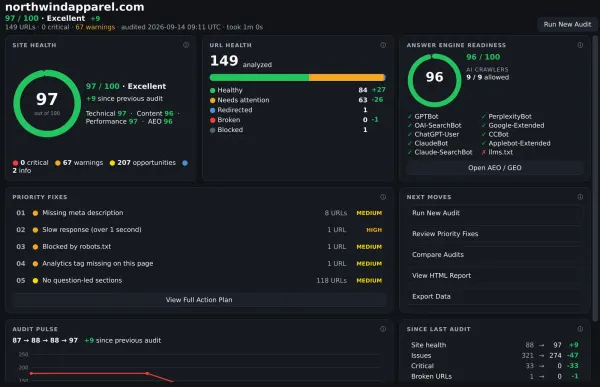
Task: Click the OAI-SearchBot crawler entry
Action: tap(435, 126)
